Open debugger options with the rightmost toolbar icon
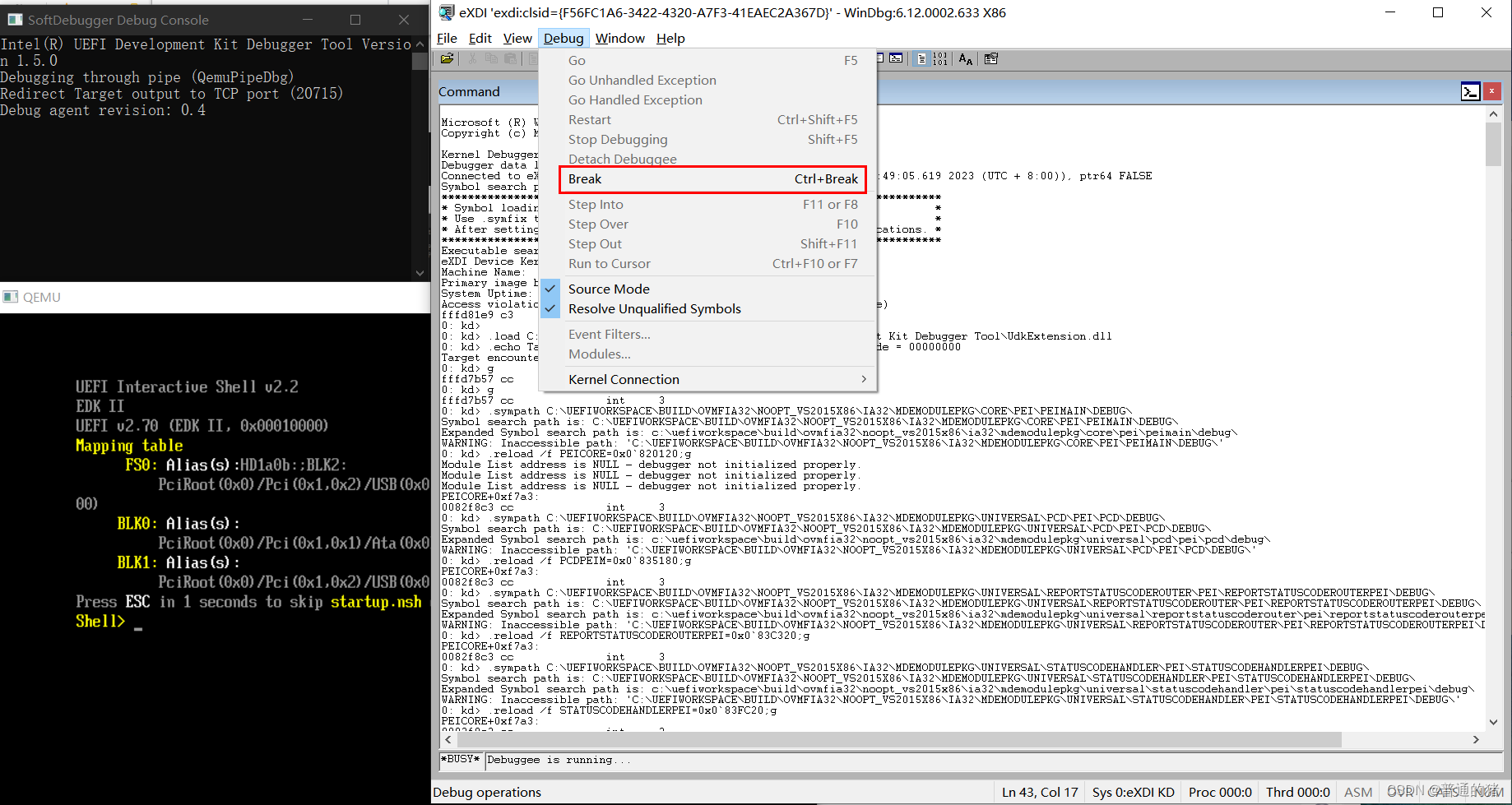The width and height of the screenshot is (1512, 805). coord(990,58)
